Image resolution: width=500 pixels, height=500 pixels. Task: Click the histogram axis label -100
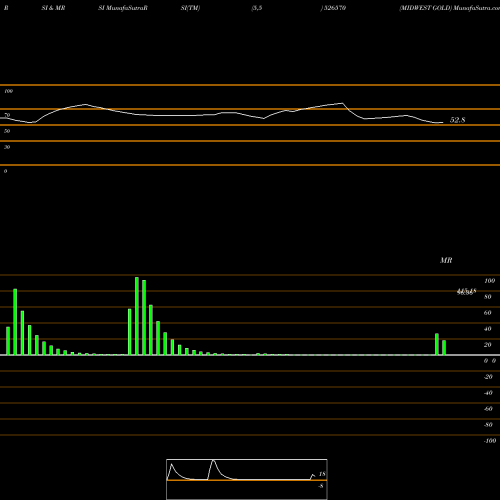coord(490,441)
